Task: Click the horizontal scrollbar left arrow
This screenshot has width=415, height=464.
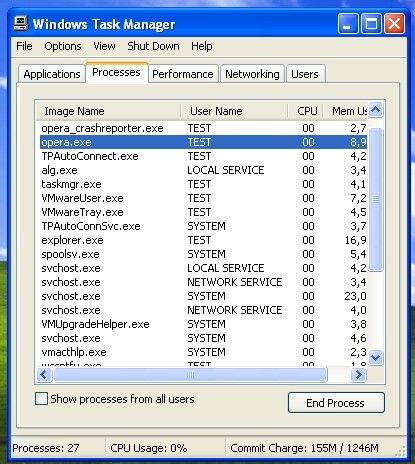Action: (x=44, y=375)
